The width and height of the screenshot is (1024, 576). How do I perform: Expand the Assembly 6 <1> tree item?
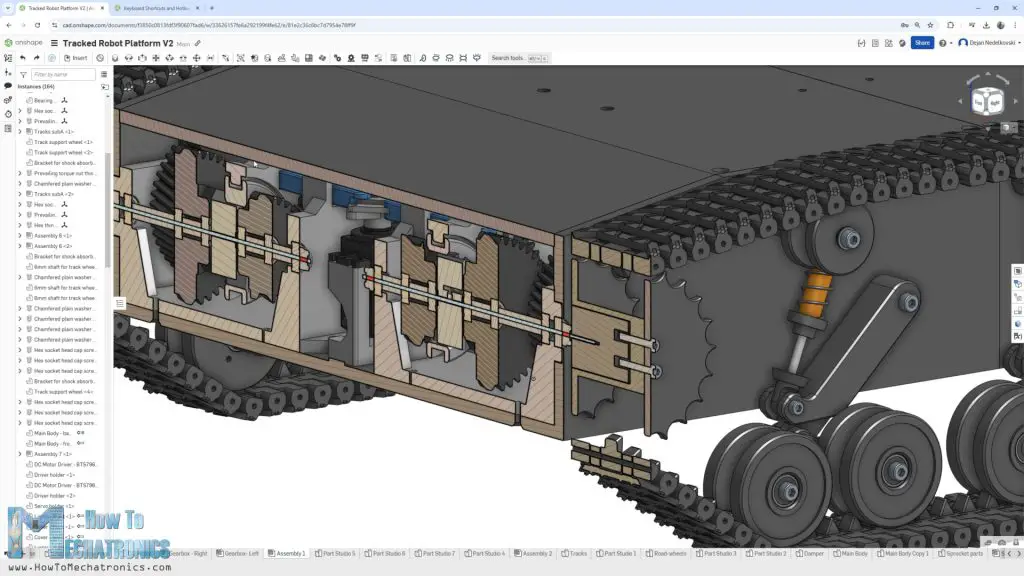(20, 234)
